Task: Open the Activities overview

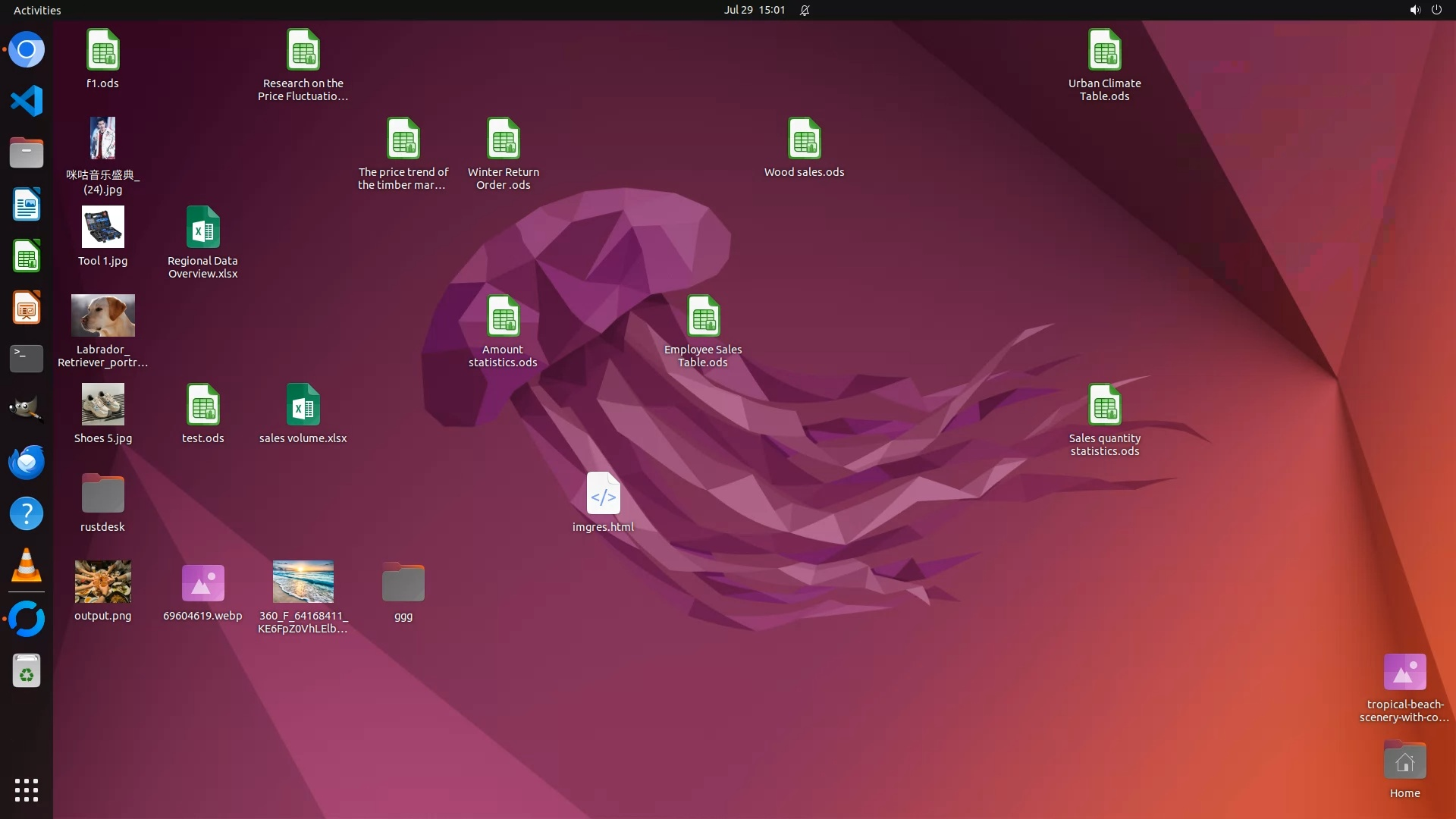Action: pos(37,10)
